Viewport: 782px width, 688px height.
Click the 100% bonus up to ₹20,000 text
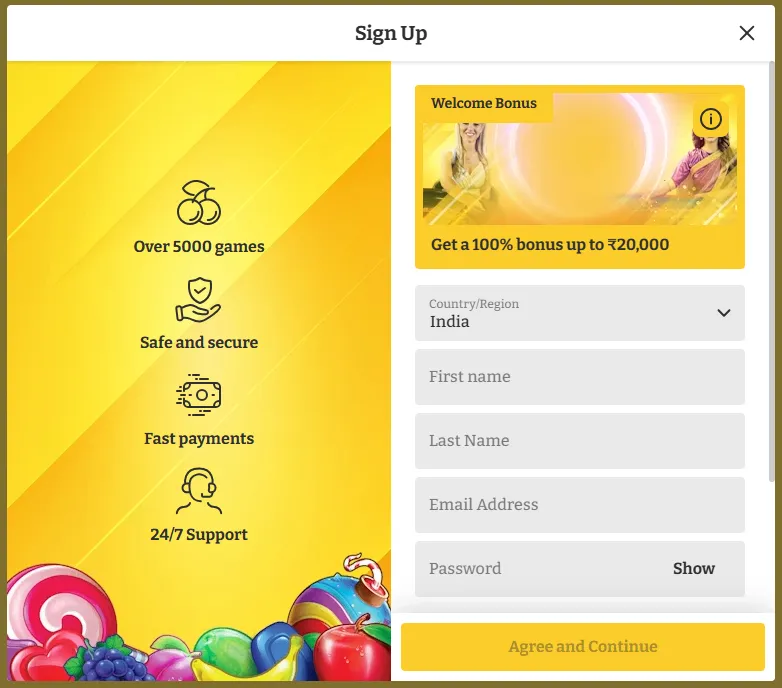point(550,245)
